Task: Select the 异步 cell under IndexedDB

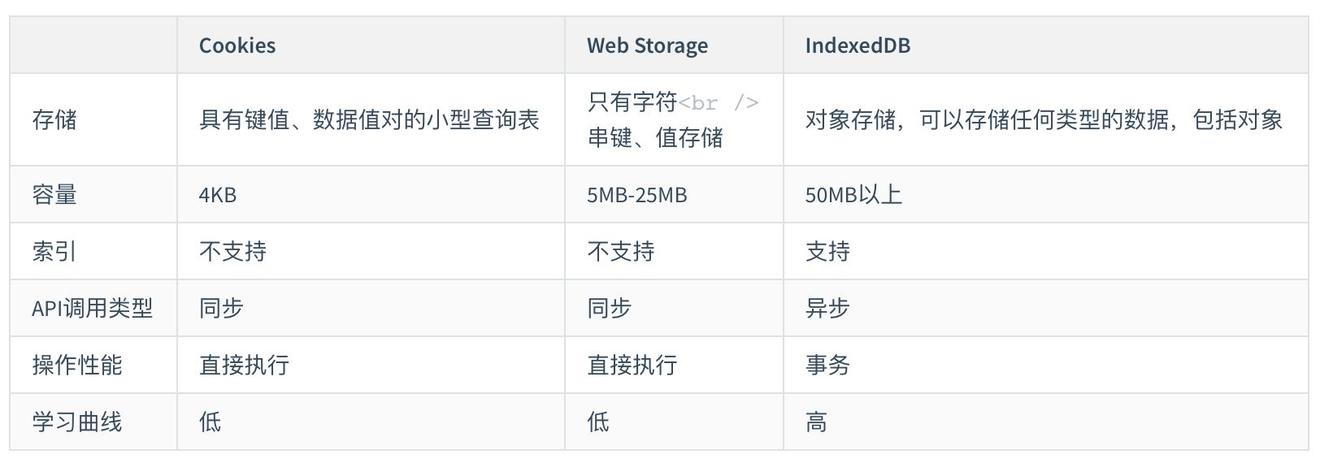Action: coord(827,308)
